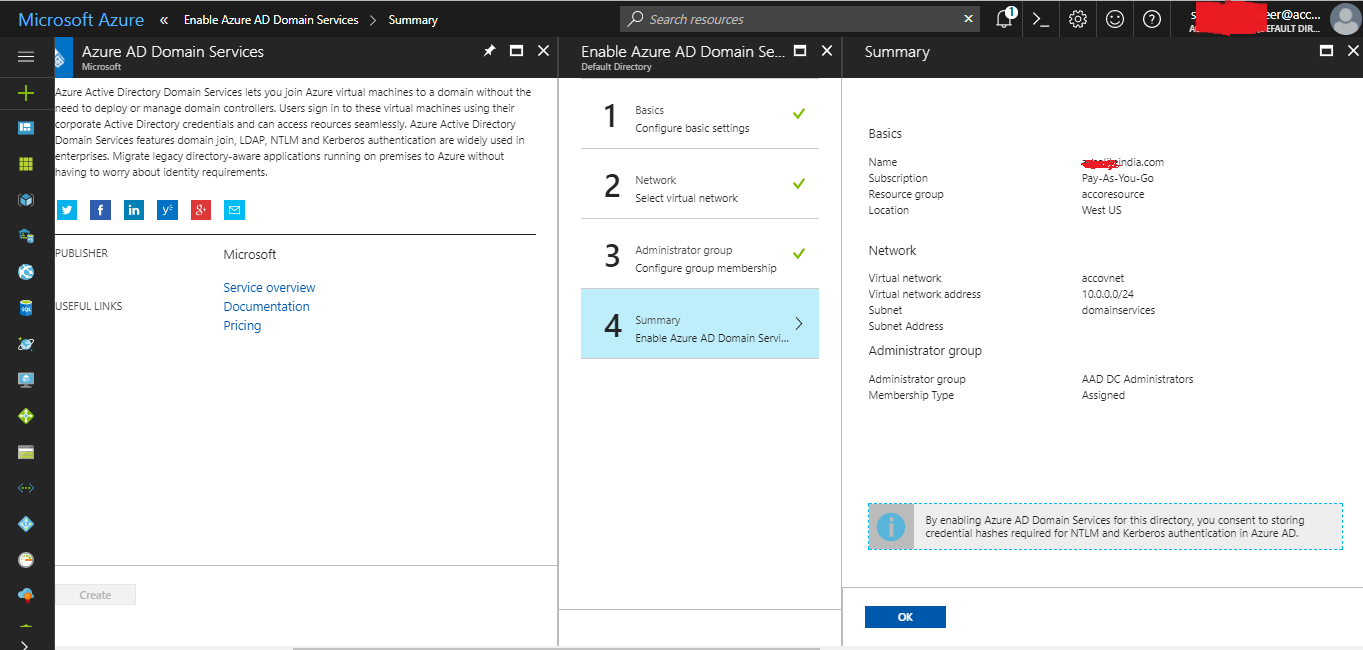Go to the Enable Azure AD Domain Services breadcrumb

(x=270, y=19)
